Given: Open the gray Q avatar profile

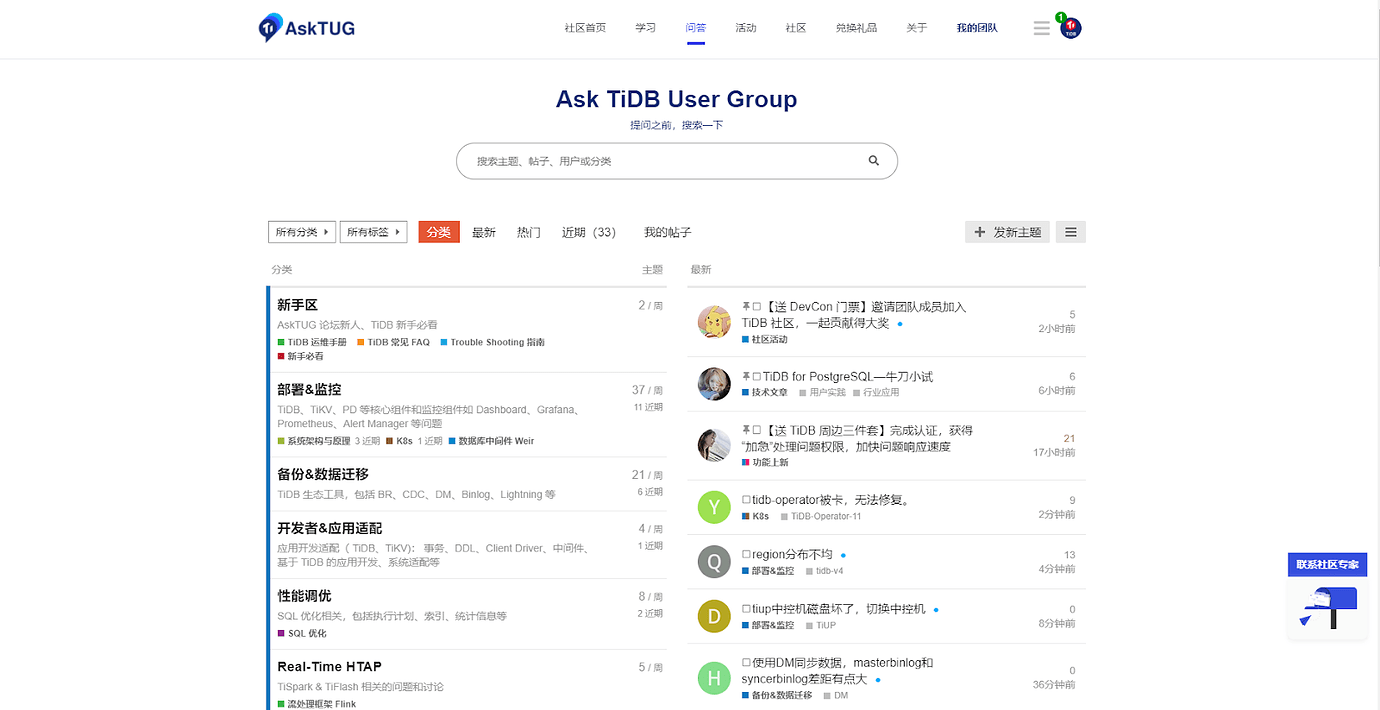Looking at the screenshot, I should click(714, 562).
